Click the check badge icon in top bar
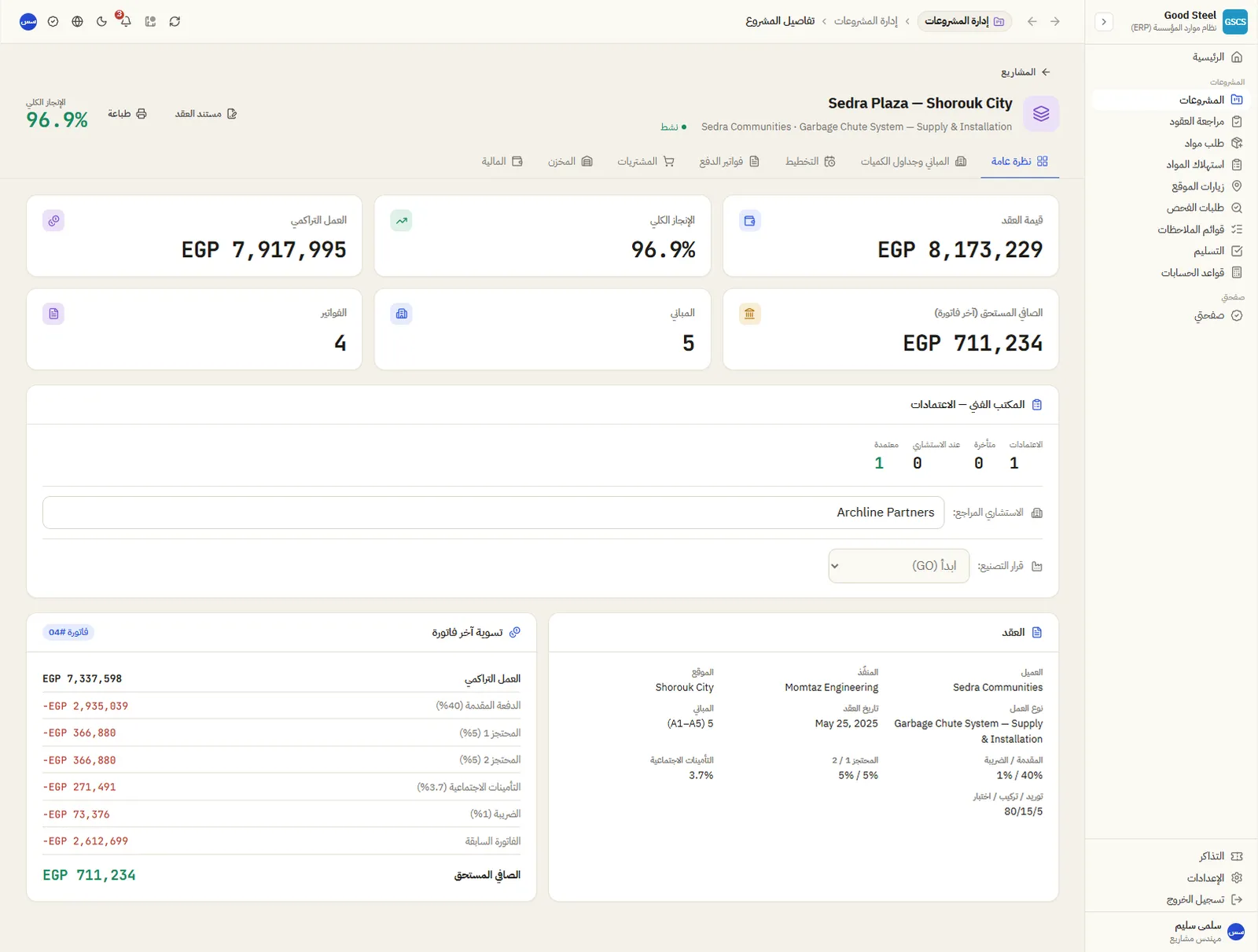The image size is (1258, 952). coord(53,21)
